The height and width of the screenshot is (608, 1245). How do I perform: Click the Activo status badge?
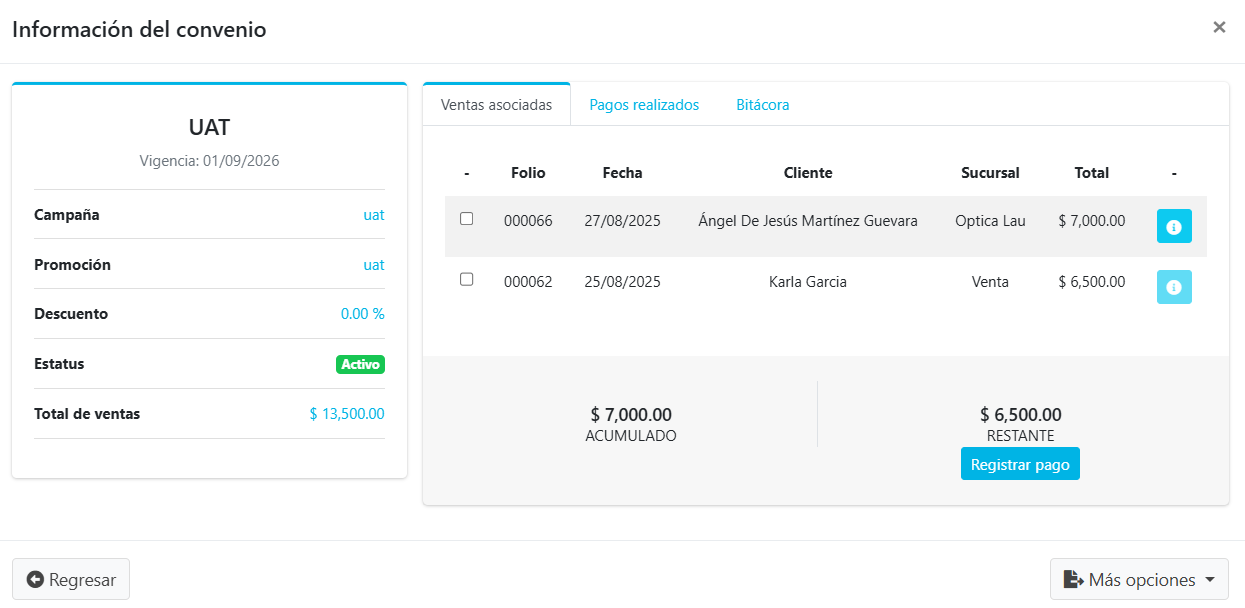pyautogui.click(x=360, y=364)
